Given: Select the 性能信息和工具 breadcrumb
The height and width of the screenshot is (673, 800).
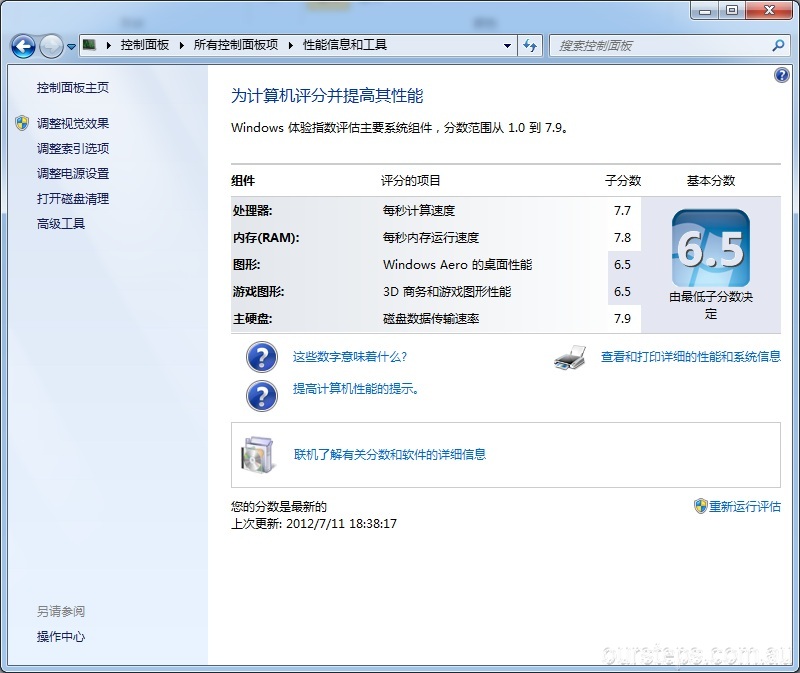Looking at the screenshot, I should click(x=345, y=45).
